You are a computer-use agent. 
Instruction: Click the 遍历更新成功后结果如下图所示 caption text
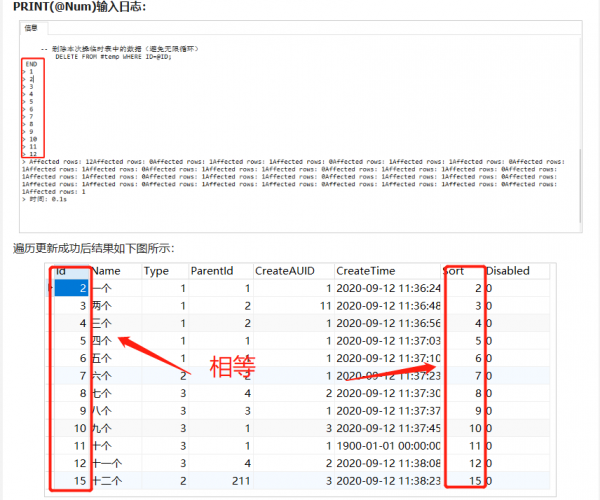[x=94, y=249]
